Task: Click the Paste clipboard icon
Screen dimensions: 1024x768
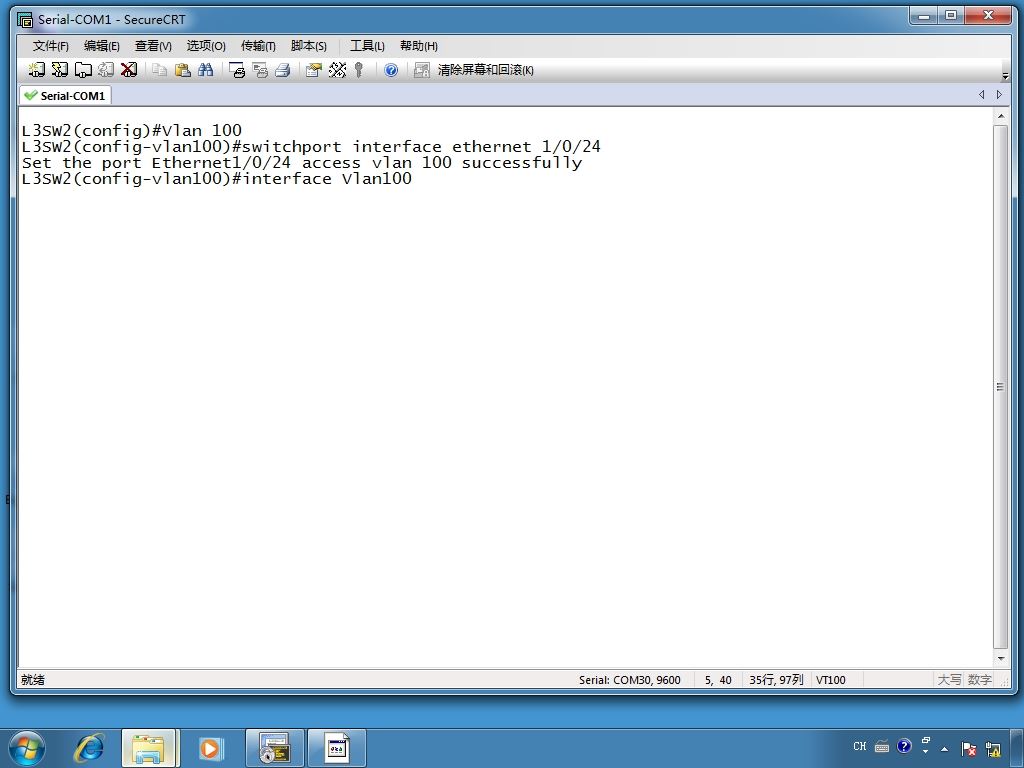Action: pyautogui.click(x=183, y=70)
